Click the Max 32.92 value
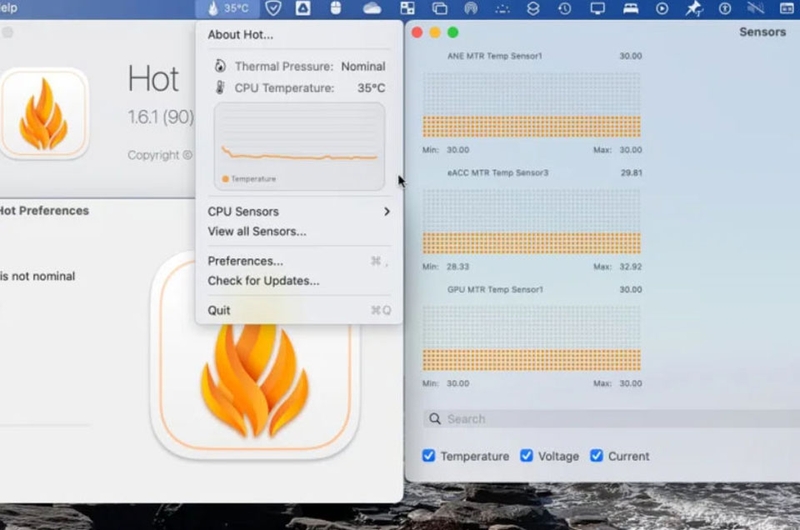 coord(631,266)
